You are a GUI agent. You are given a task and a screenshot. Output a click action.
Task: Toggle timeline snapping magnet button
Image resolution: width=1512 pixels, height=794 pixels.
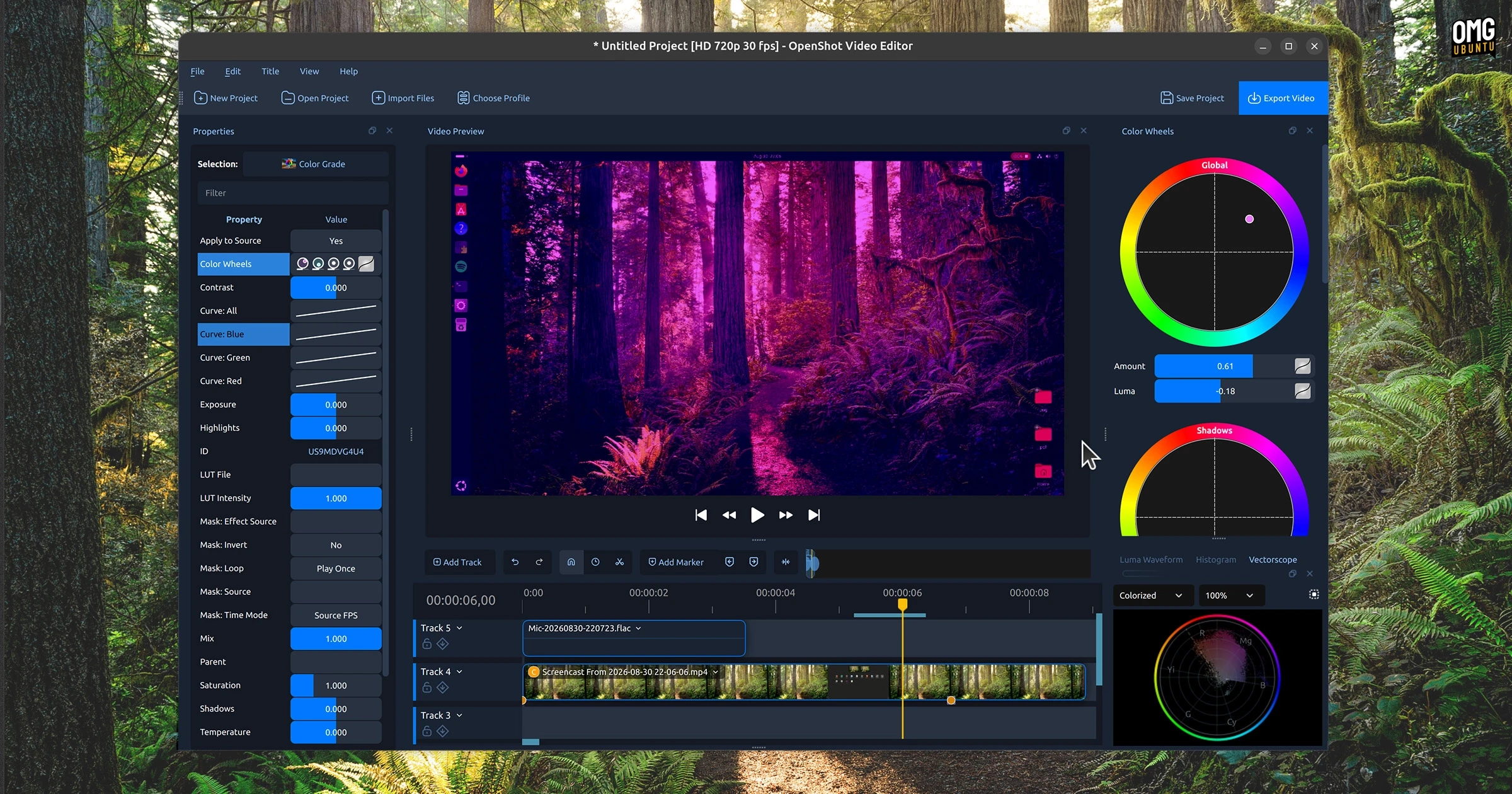pos(571,561)
